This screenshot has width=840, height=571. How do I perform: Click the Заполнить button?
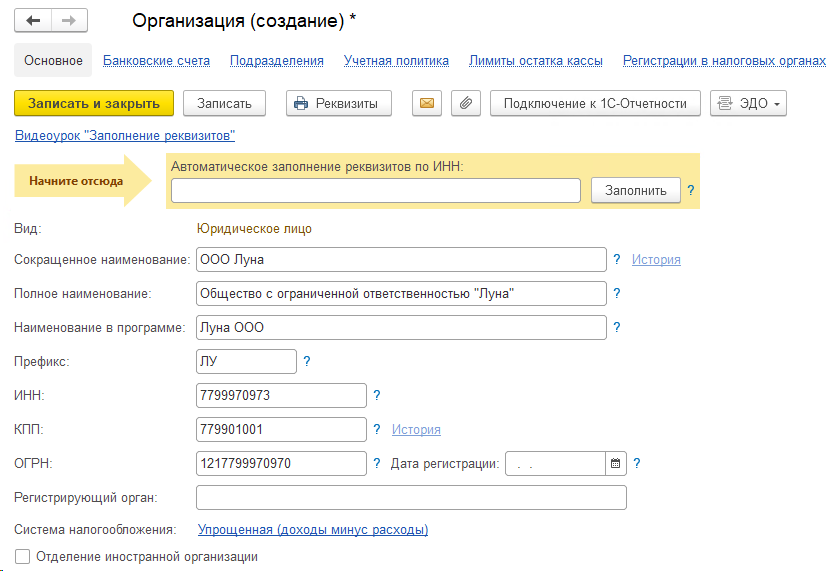click(635, 190)
